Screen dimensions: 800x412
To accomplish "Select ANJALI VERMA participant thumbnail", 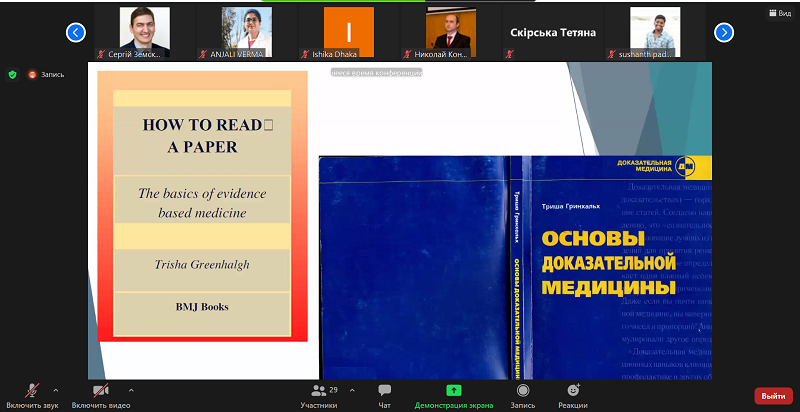I will [x=247, y=32].
